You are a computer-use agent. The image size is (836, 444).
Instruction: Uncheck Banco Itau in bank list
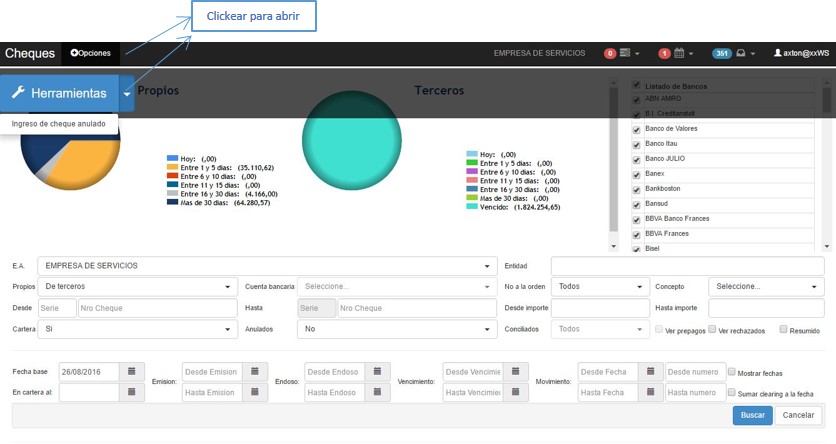point(636,145)
